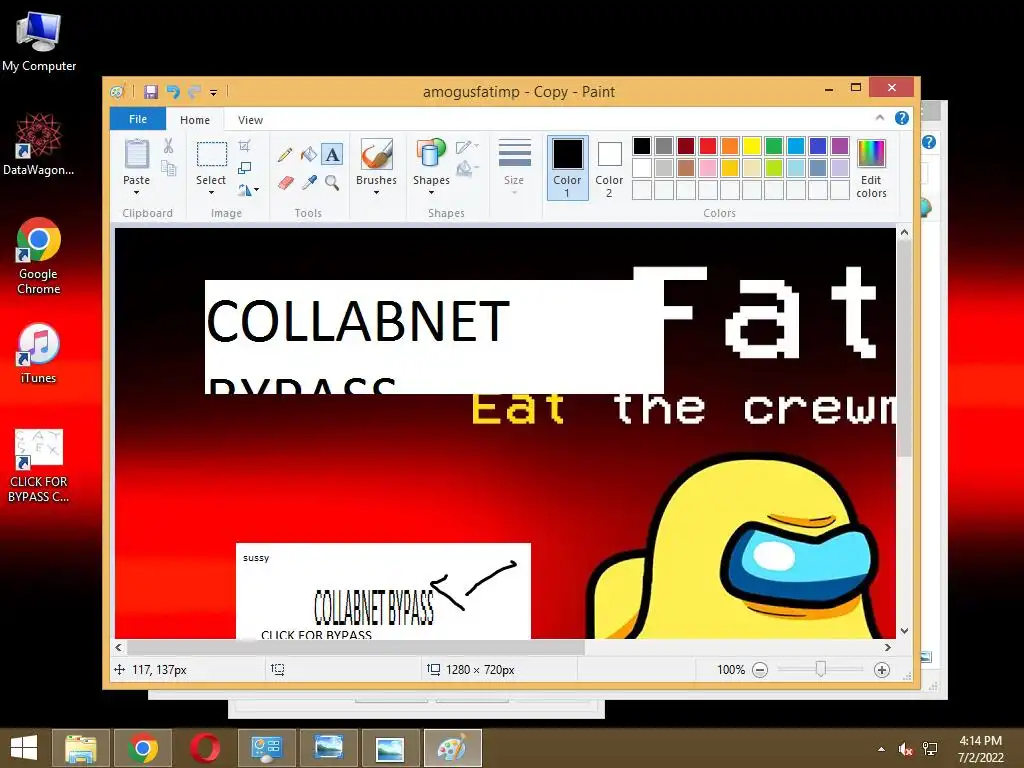This screenshot has width=1024, height=768.
Task: Pick the red color swatch
Action: coord(707,146)
